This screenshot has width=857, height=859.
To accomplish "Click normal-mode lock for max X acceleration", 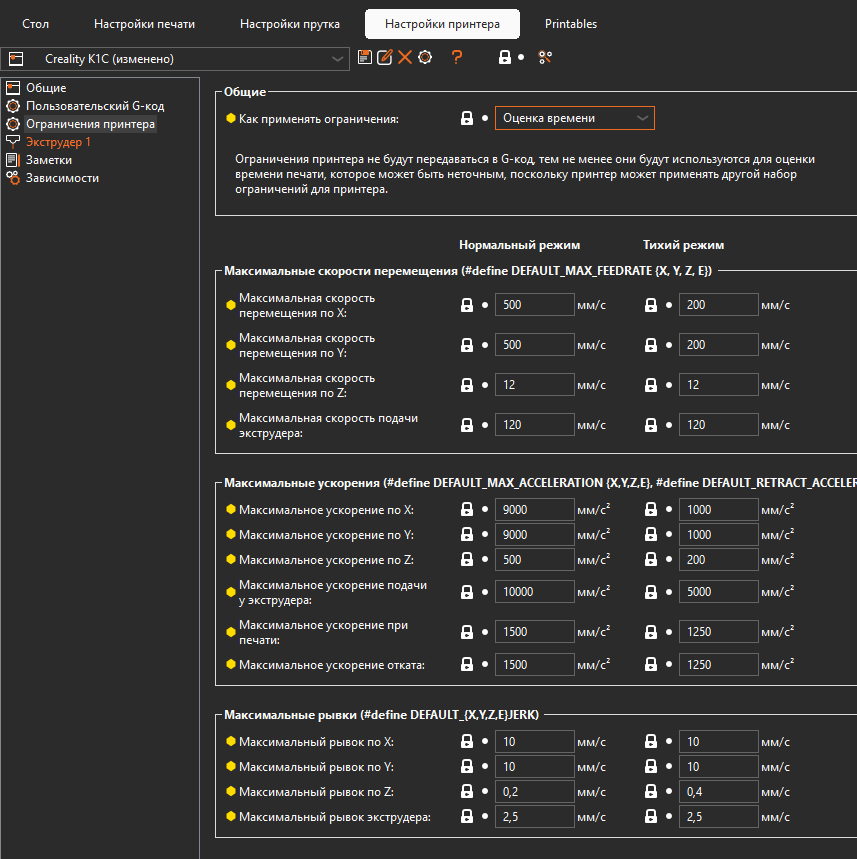I will [467, 509].
